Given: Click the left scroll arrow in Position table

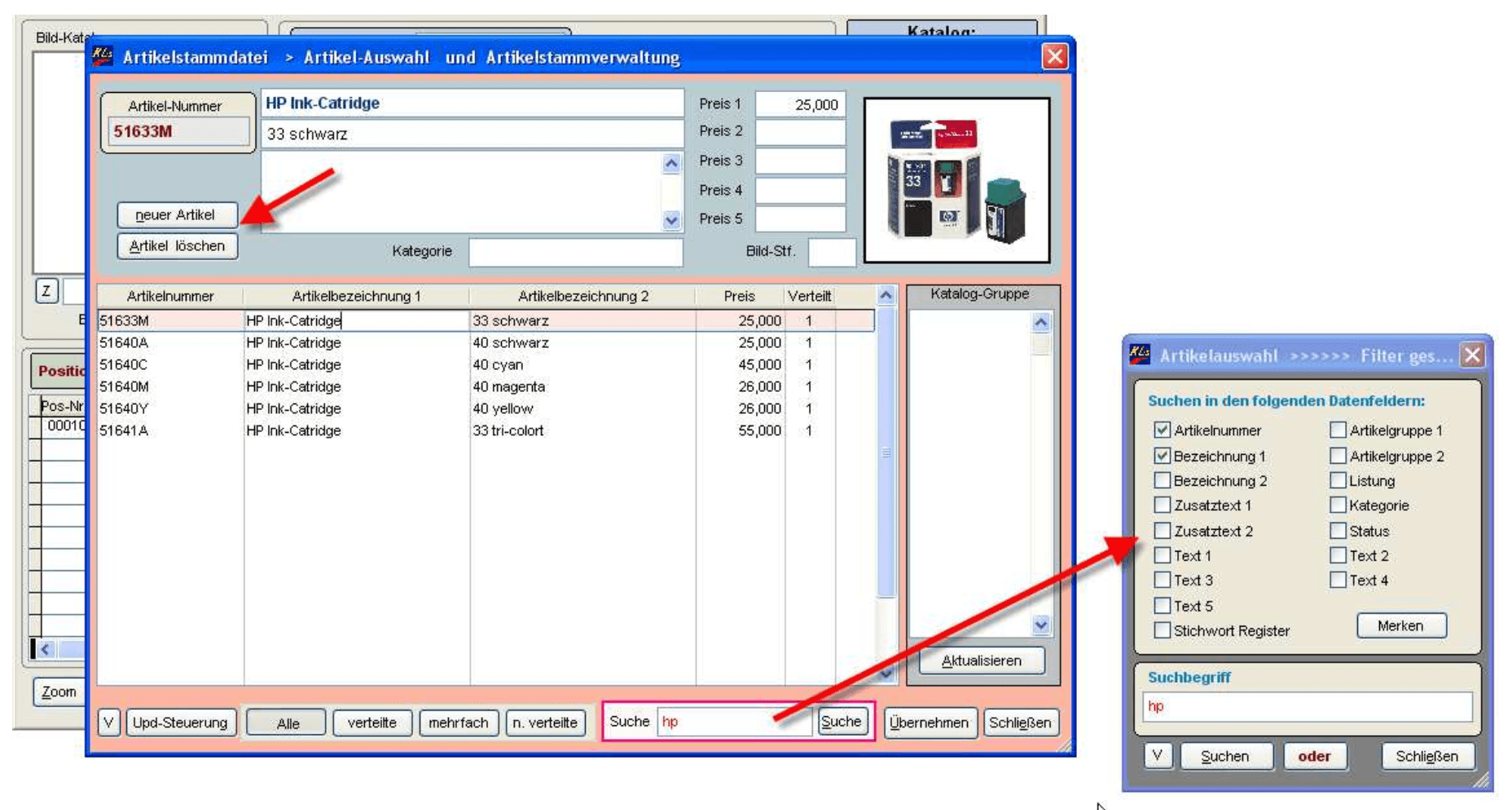Looking at the screenshot, I should [x=46, y=649].
